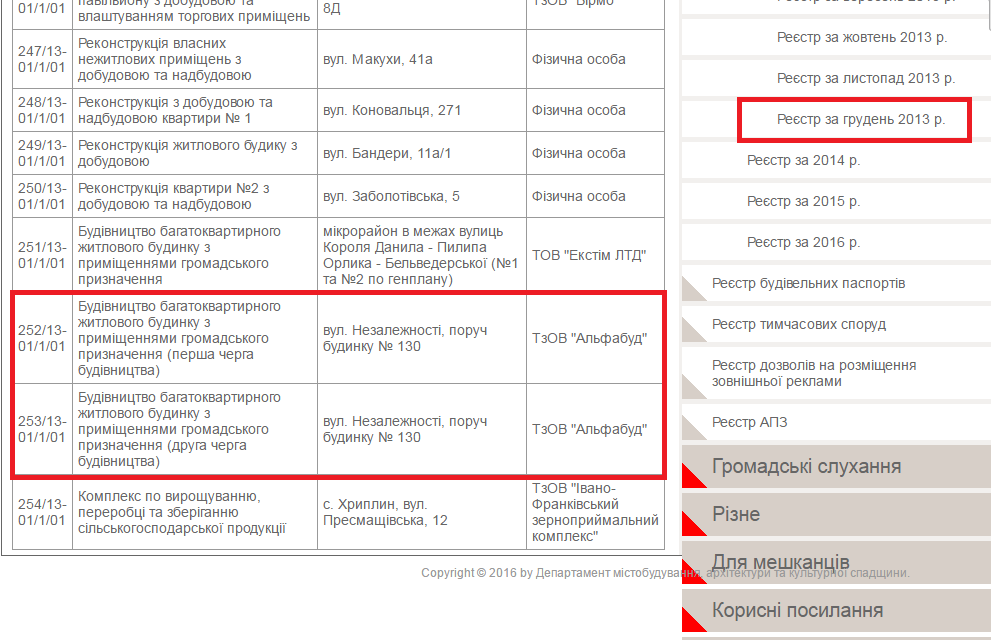The width and height of the screenshot is (991, 640).
Task: Open Реєстр за 2014 р. menu item
Action: point(803,160)
